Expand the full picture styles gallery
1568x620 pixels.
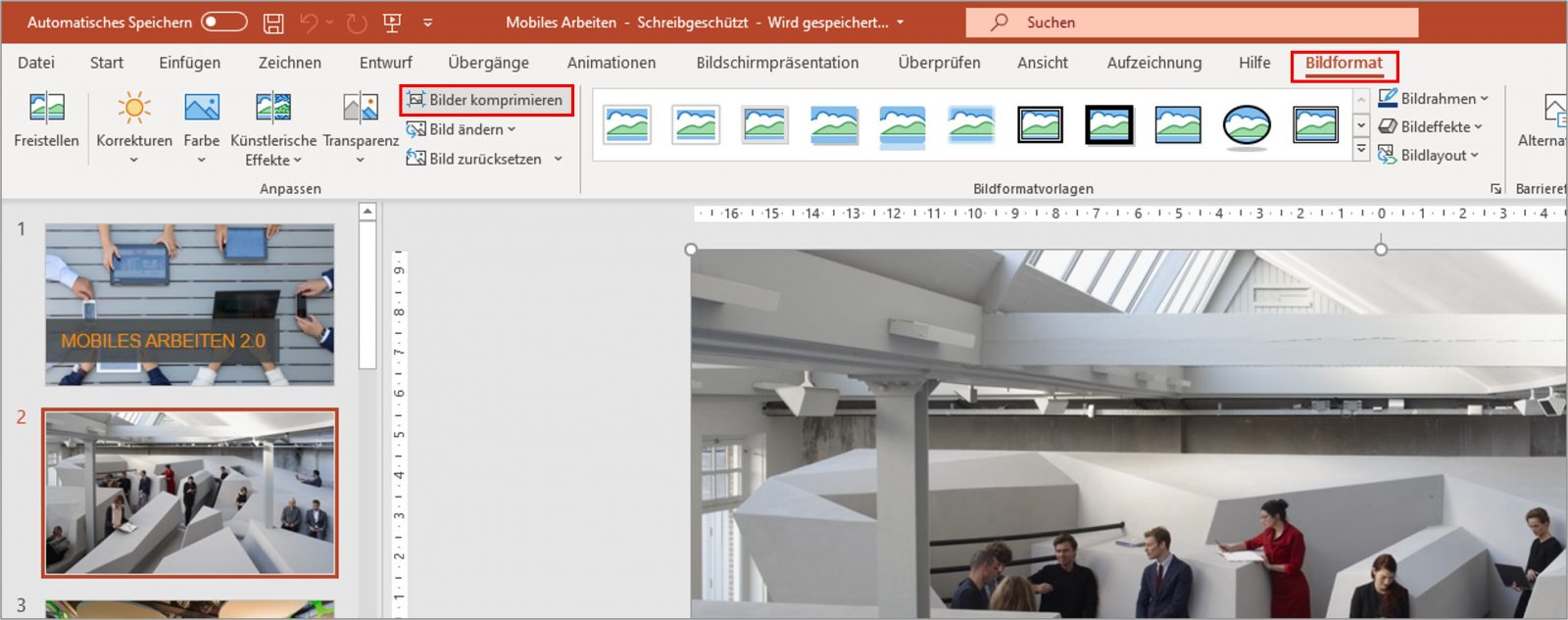coord(1361,150)
